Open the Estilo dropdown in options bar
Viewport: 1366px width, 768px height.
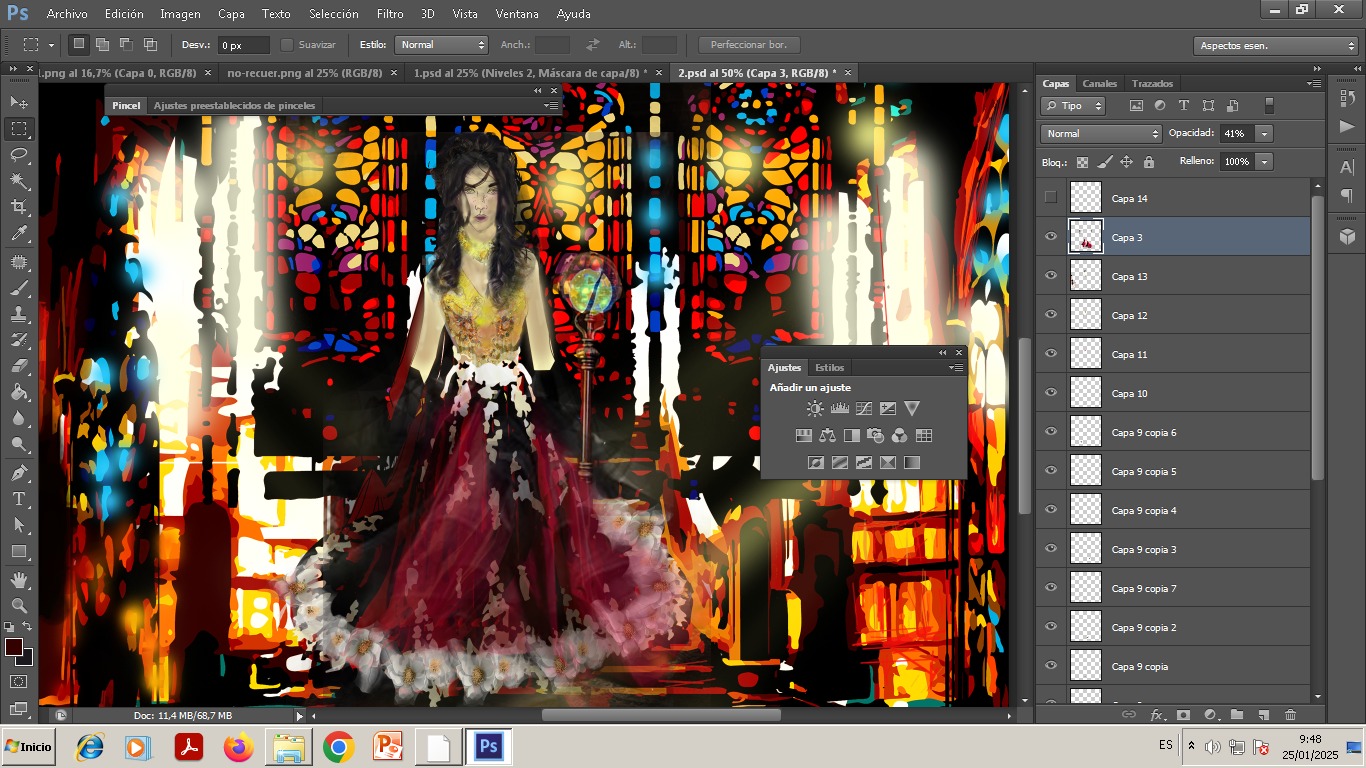pyautogui.click(x=441, y=45)
